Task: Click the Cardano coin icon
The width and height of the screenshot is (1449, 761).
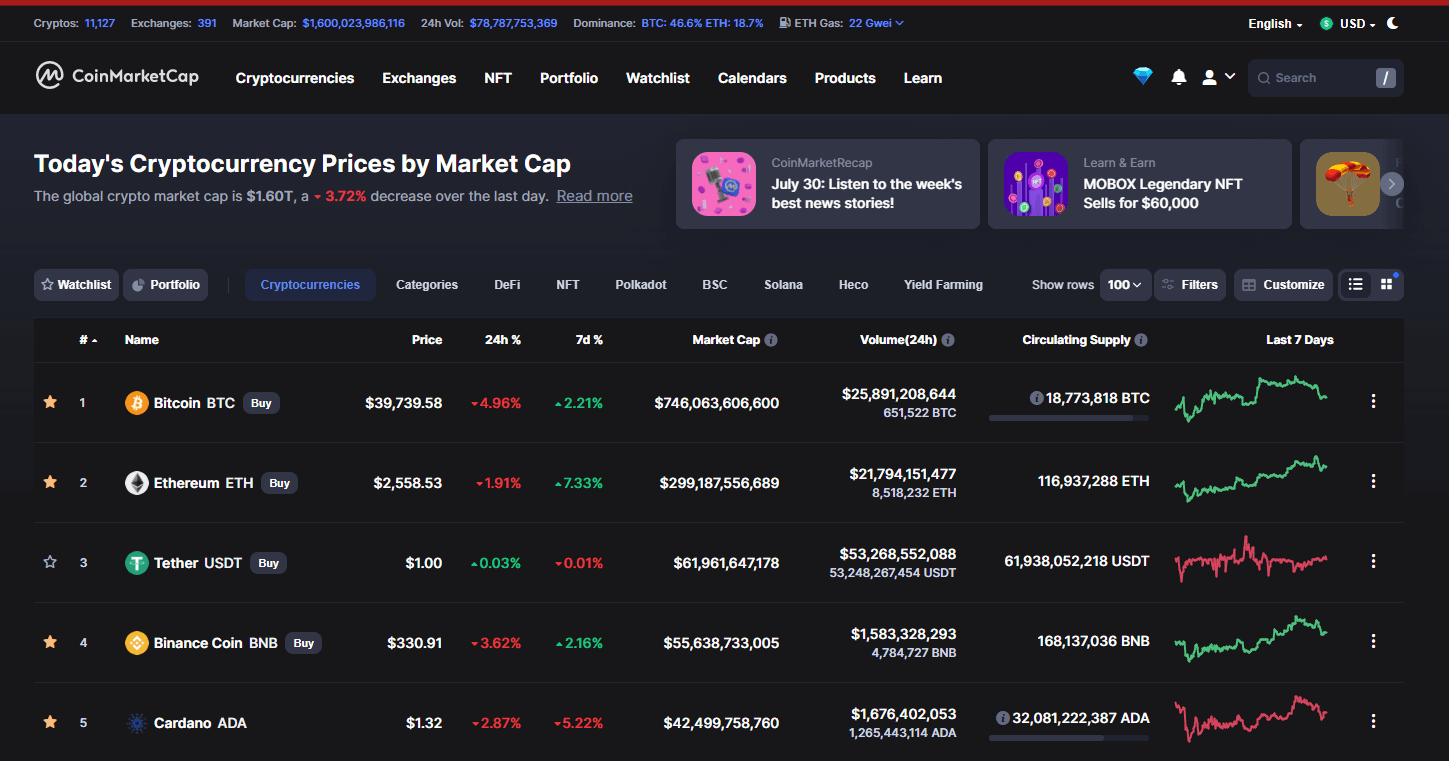Action: point(136,723)
